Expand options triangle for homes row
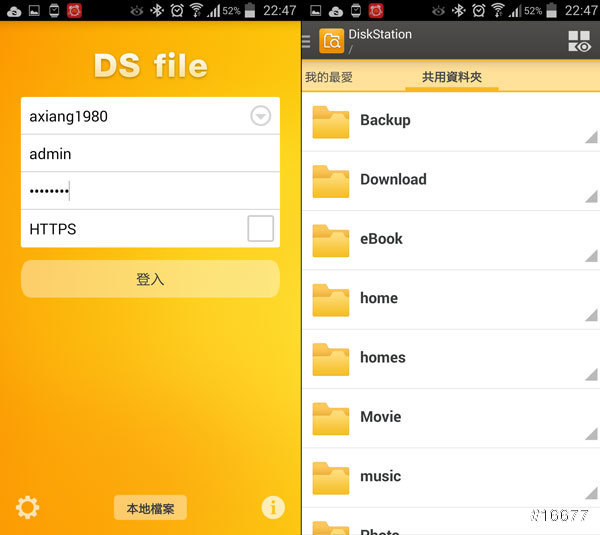The height and width of the screenshot is (535, 600). click(591, 374)
